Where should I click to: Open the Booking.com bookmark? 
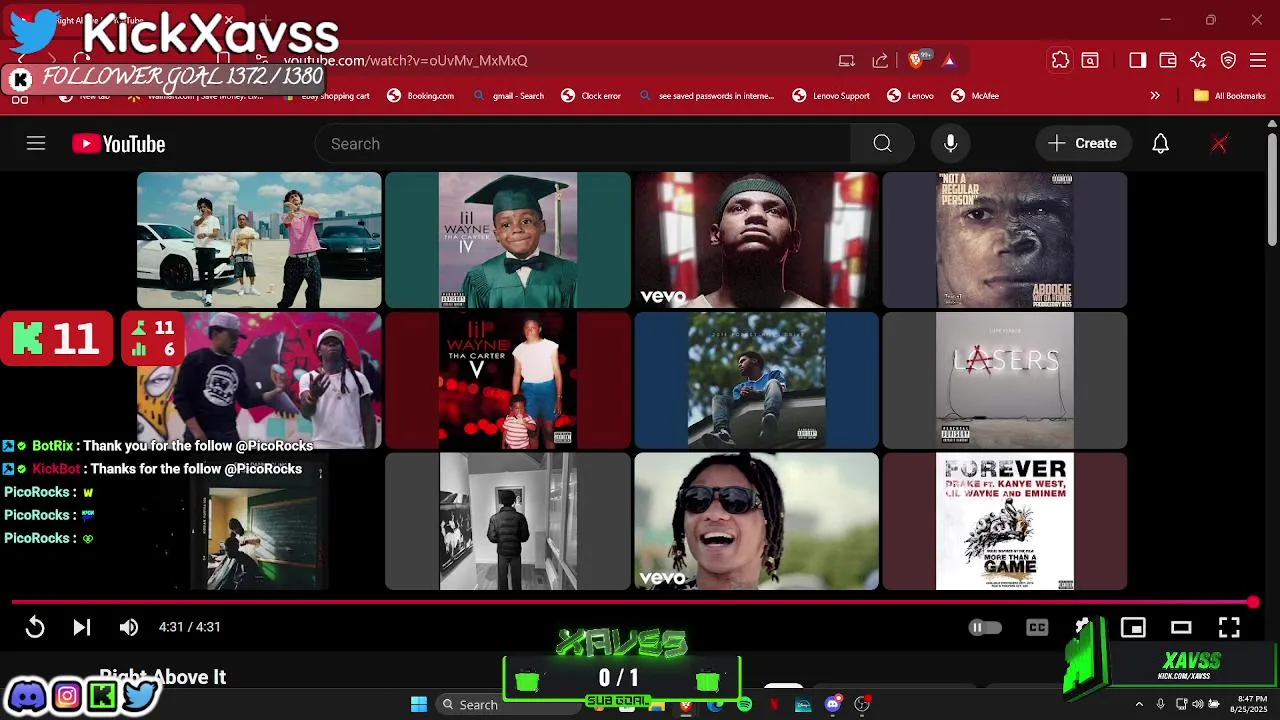(x=421, y=96)
